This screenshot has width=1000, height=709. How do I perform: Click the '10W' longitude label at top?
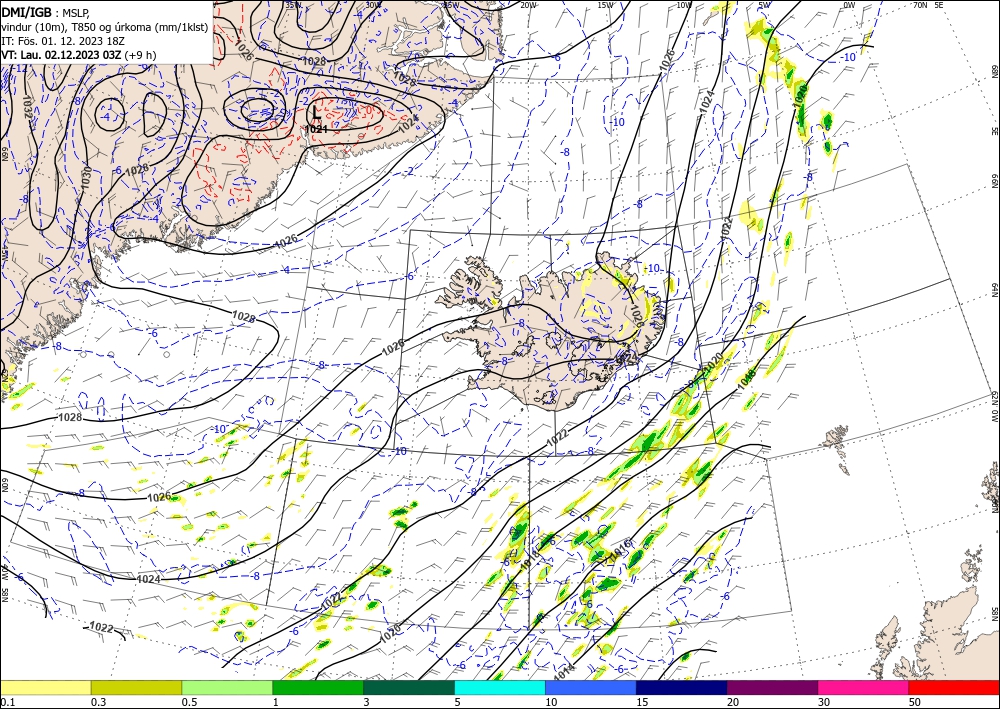click(x=684, y=5)
